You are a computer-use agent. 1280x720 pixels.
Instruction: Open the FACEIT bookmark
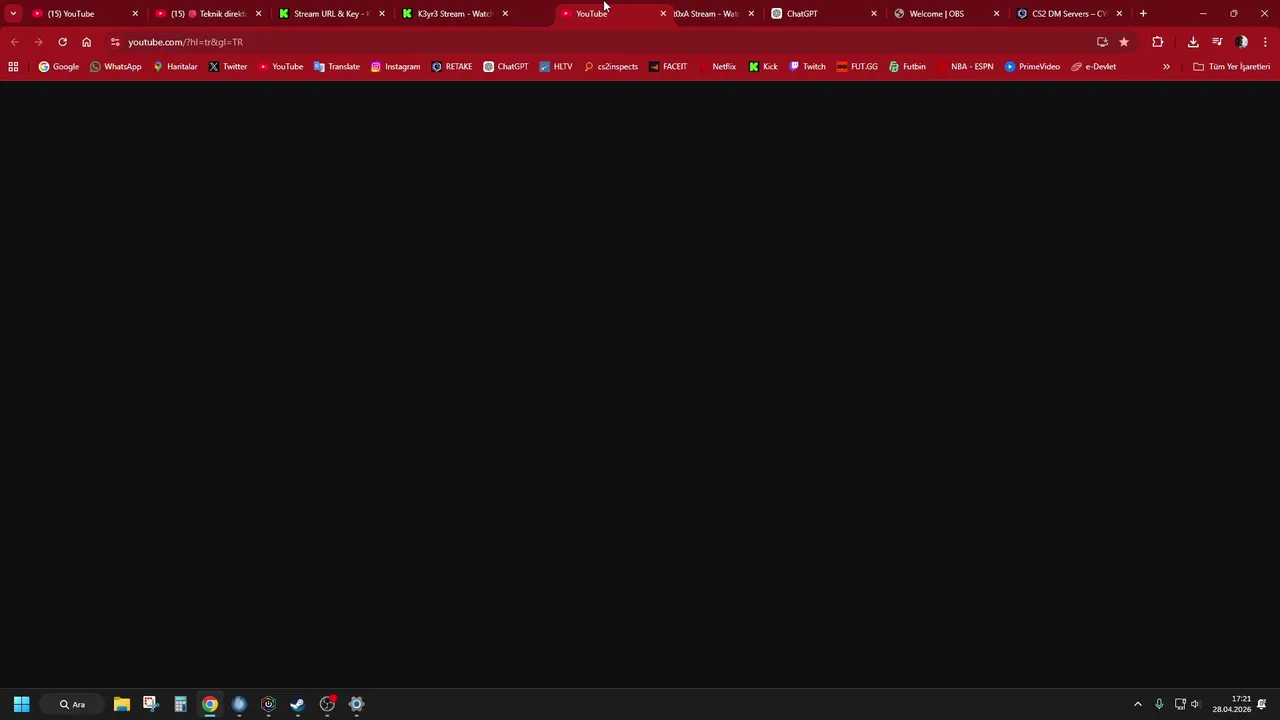668,67
